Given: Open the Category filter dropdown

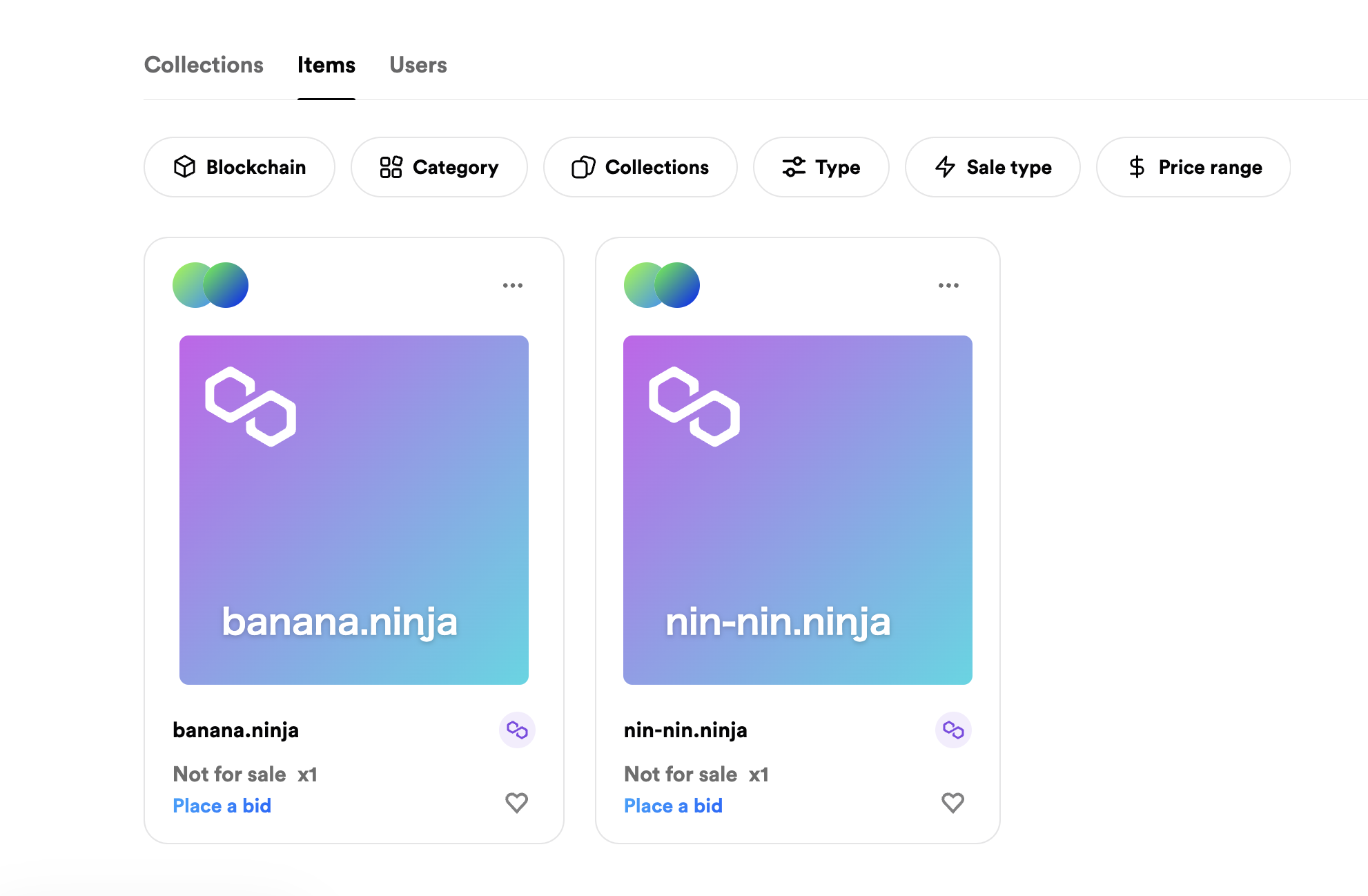Looking at the screenshot, I should coord(439,167).
